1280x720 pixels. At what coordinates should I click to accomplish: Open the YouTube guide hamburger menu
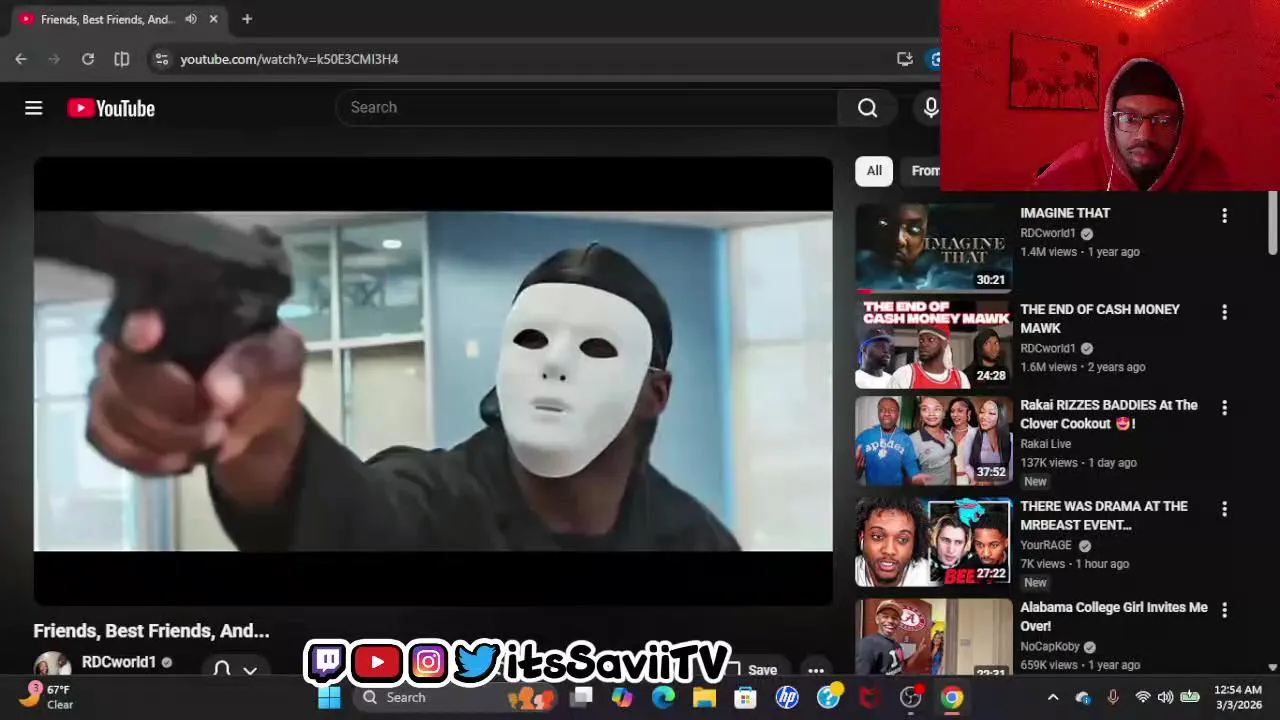click(x=34, y=108)
